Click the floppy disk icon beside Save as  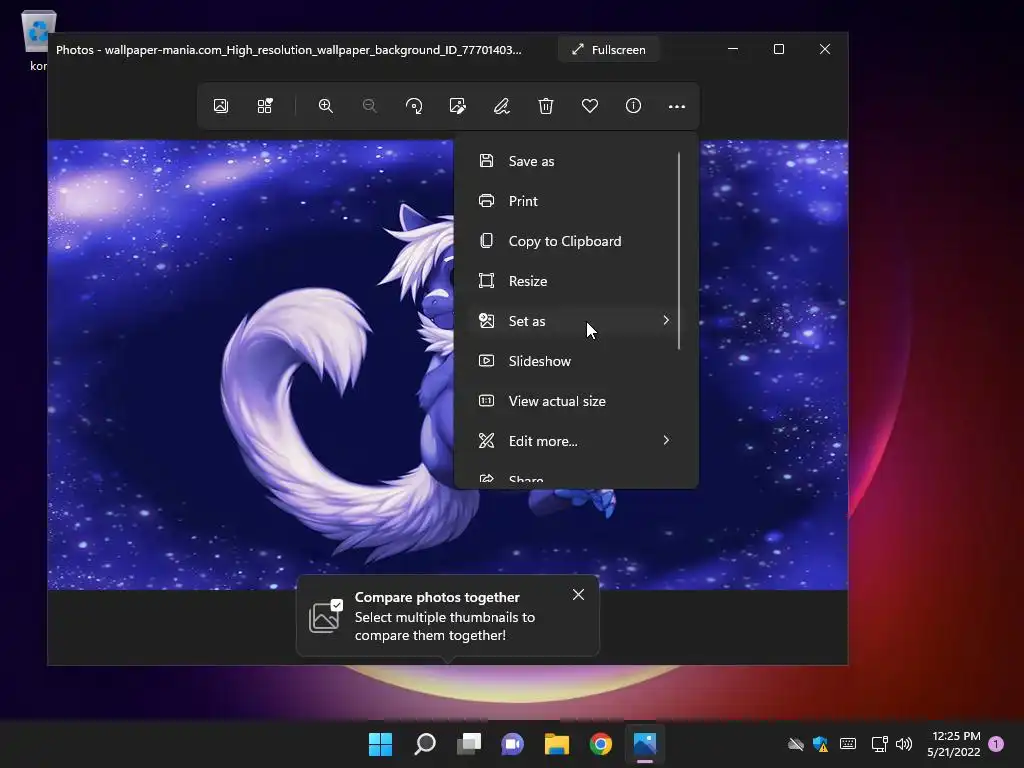tap(487, 161)
